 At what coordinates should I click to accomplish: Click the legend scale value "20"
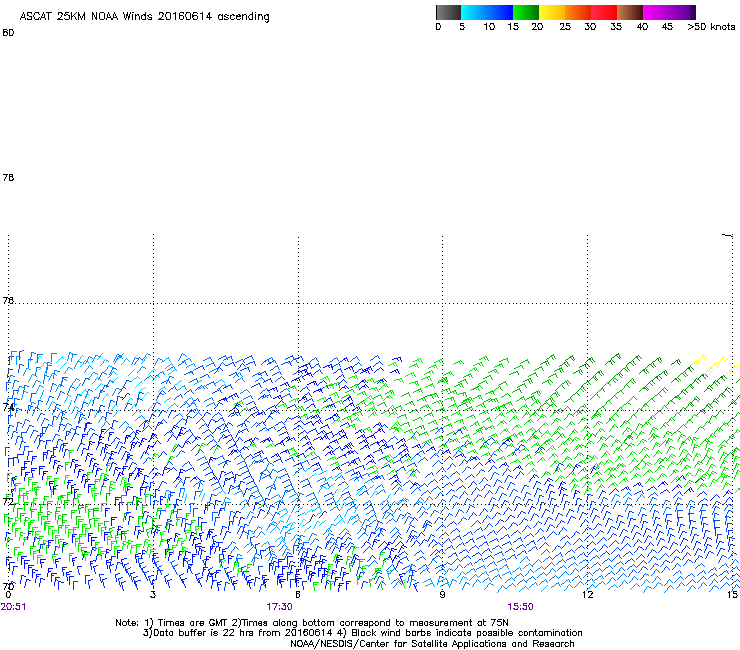click(x=537, y=27)
